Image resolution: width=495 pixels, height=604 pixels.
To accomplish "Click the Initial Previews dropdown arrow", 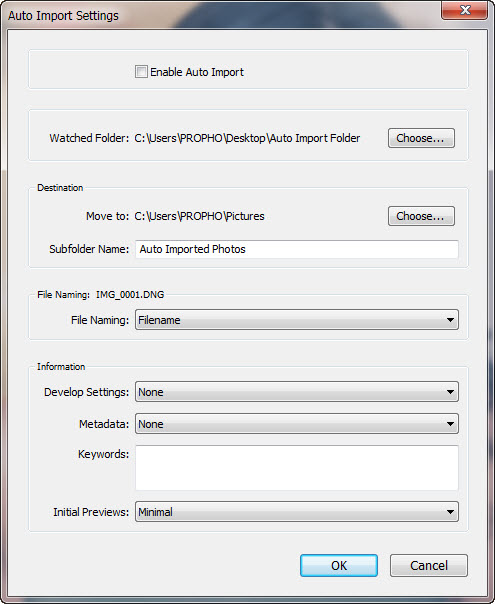I will point(450,512).
